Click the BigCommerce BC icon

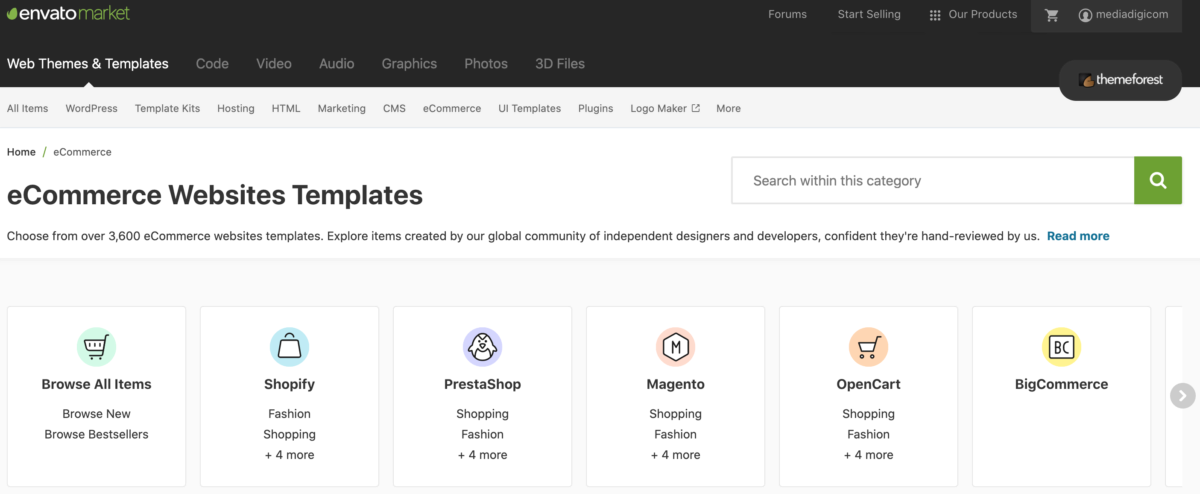pos(1061,347)
